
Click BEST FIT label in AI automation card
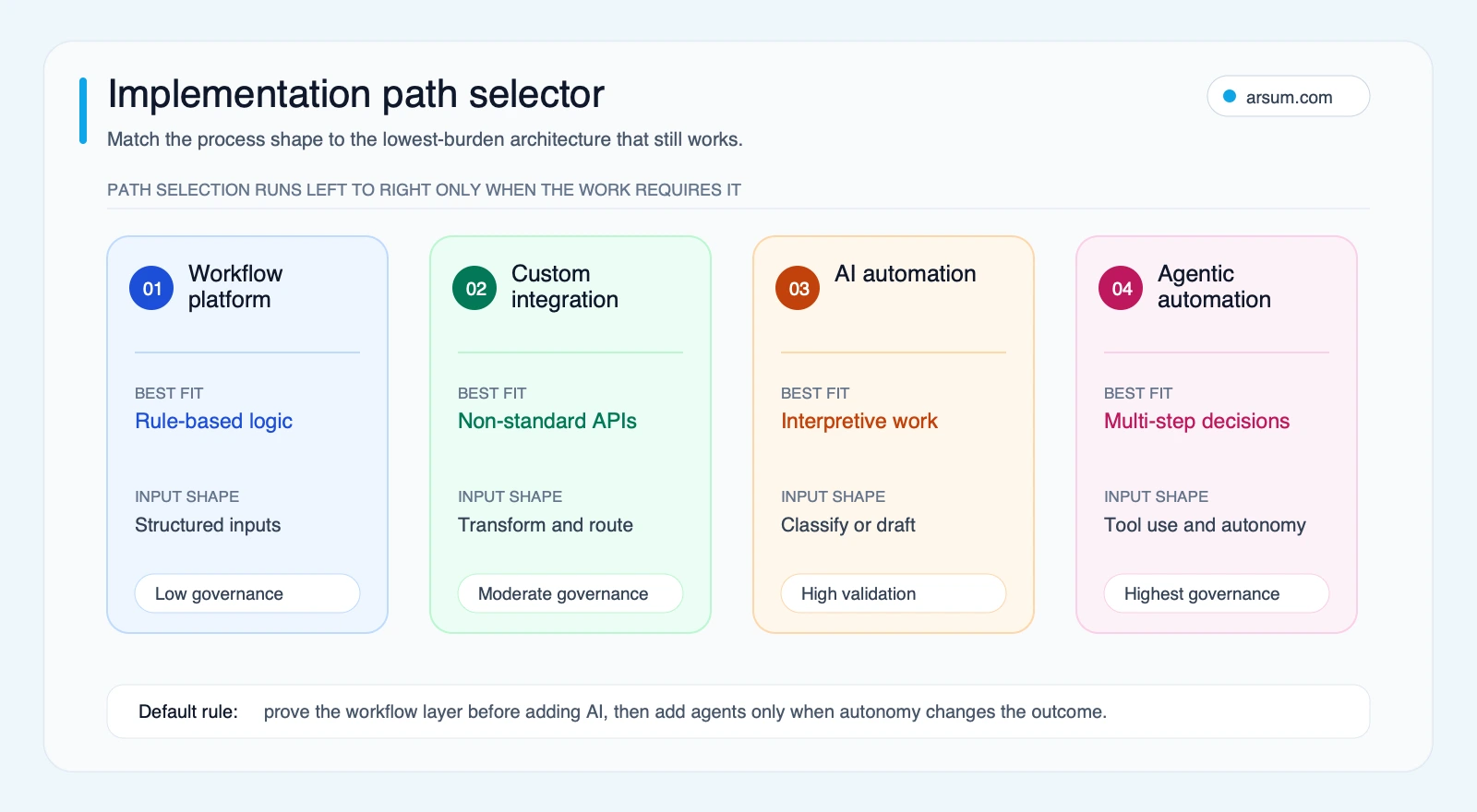815,393
